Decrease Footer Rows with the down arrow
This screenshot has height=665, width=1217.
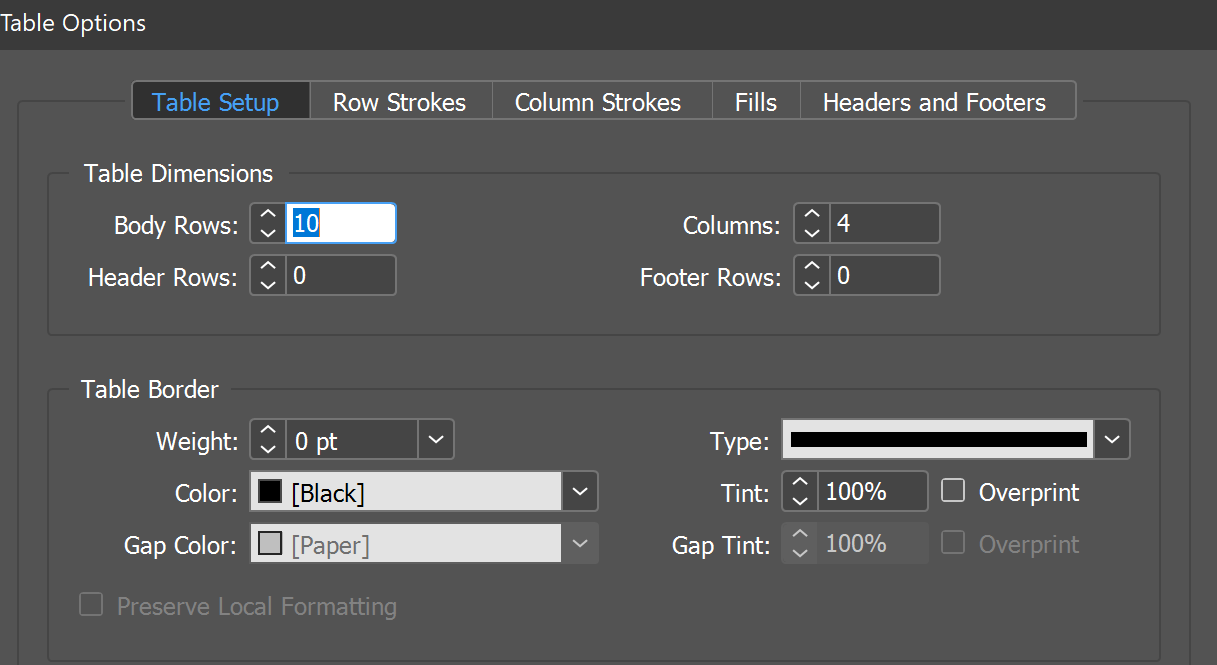[811, 284]
